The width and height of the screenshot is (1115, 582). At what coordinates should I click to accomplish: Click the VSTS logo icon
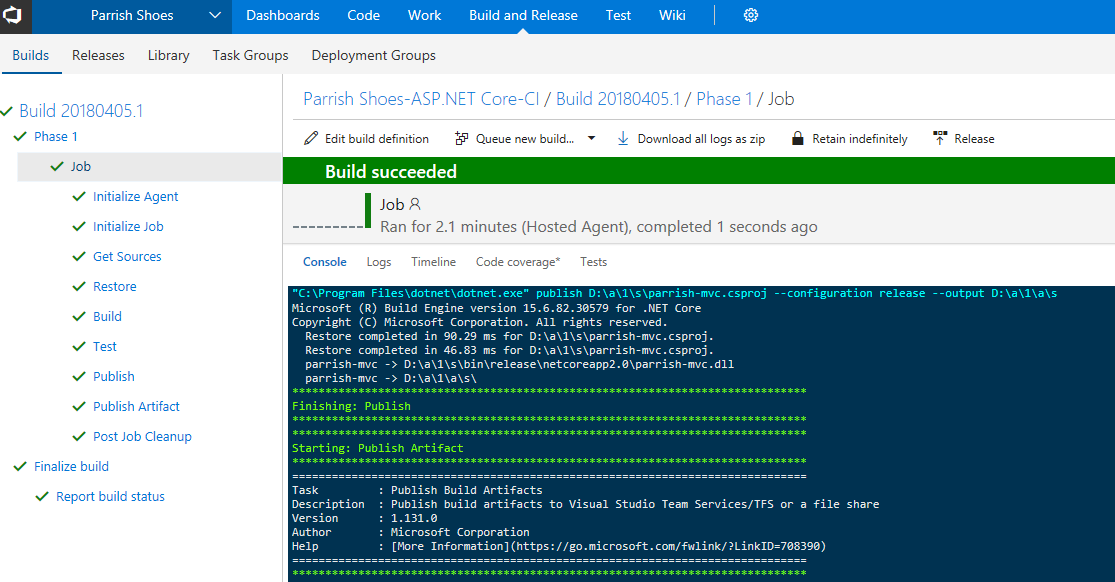coord(16,15)
